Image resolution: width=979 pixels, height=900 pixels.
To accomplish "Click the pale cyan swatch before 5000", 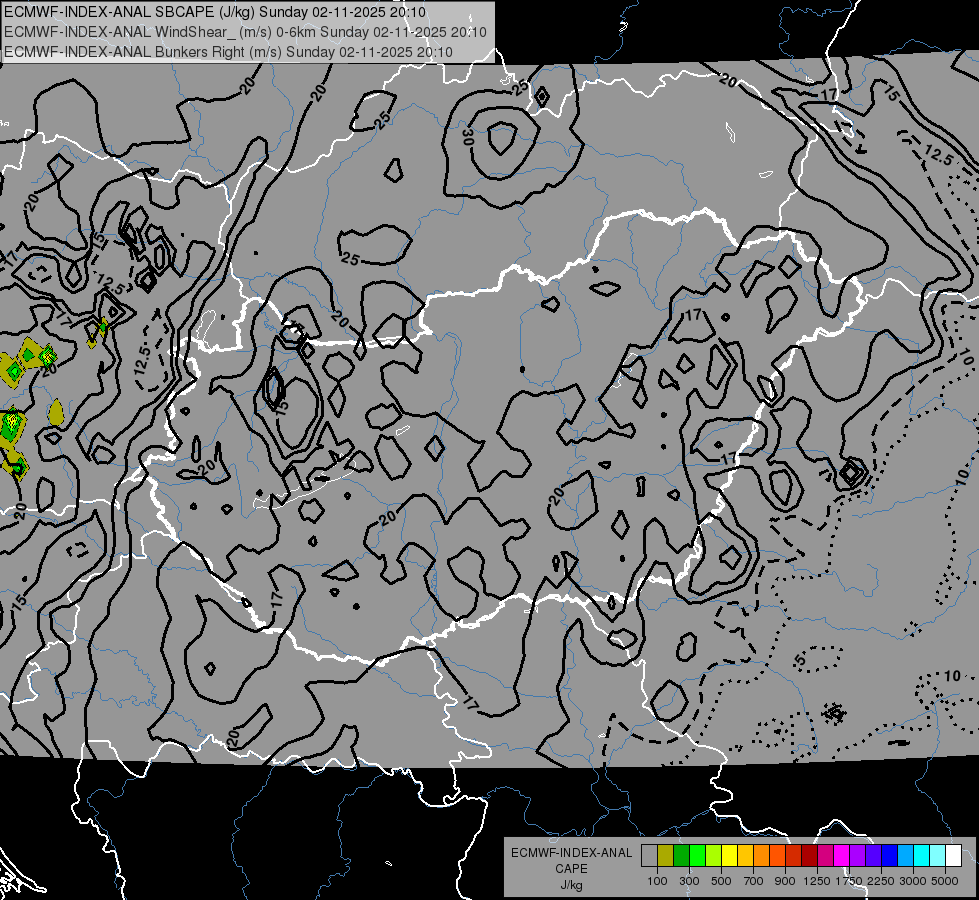I will 937,856.
